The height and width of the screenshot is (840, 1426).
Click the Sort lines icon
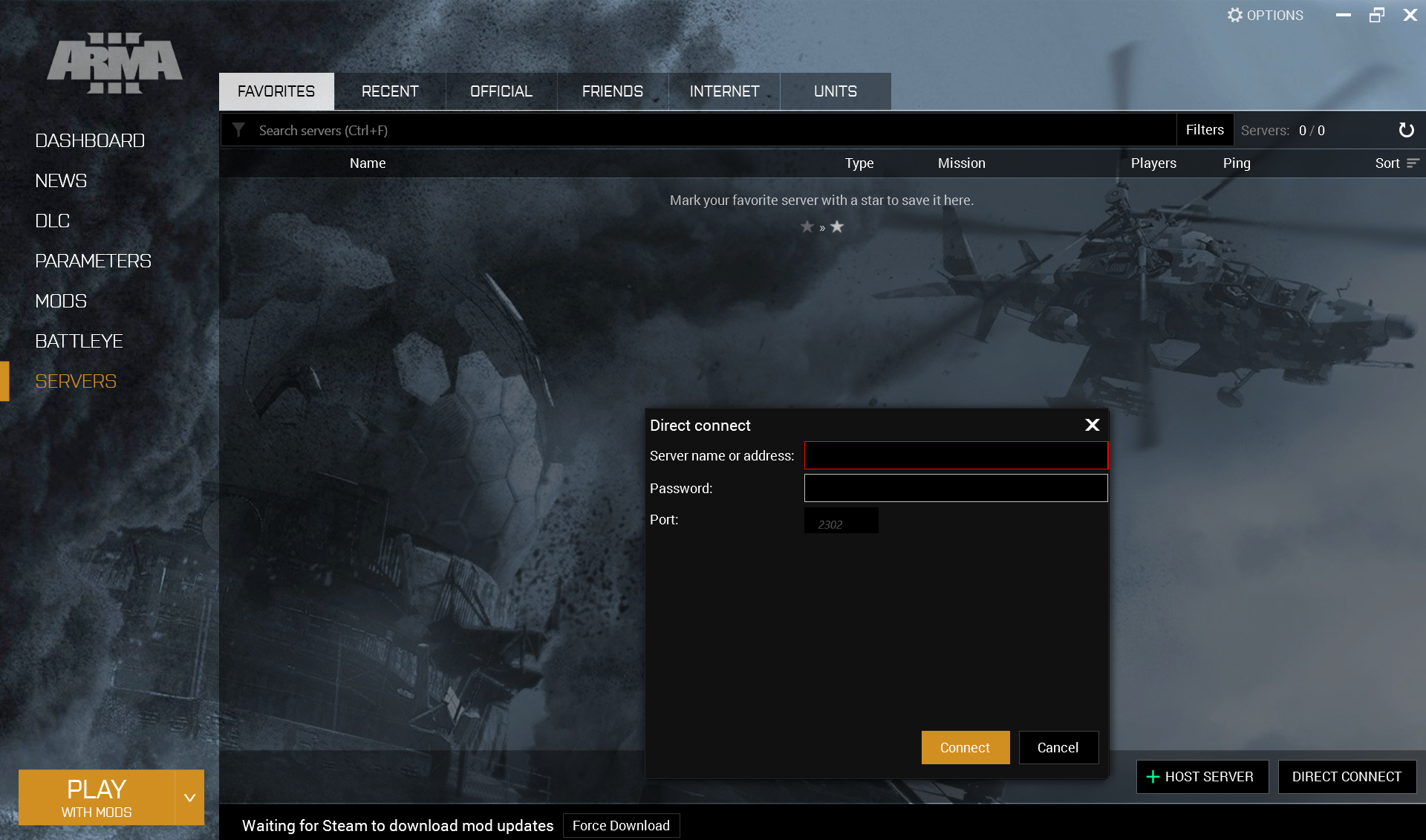1413,163
